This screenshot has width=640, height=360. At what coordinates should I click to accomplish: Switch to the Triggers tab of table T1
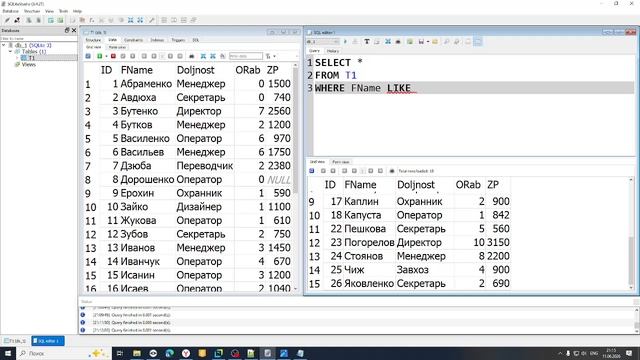click(x=178, y=40)
